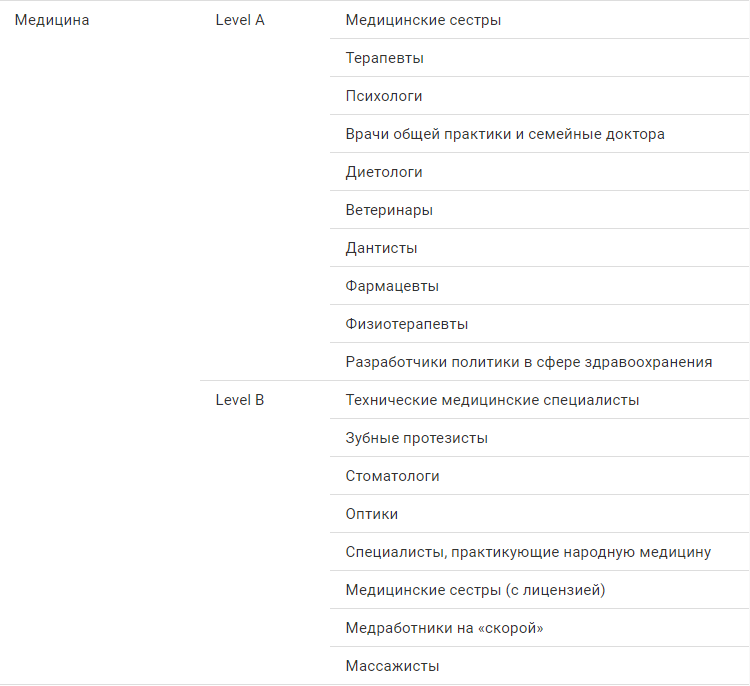The image size is (750, 686).
Task: Choose the "Оптики" entry
Action: pyautogui.click(x=372, y=514)
